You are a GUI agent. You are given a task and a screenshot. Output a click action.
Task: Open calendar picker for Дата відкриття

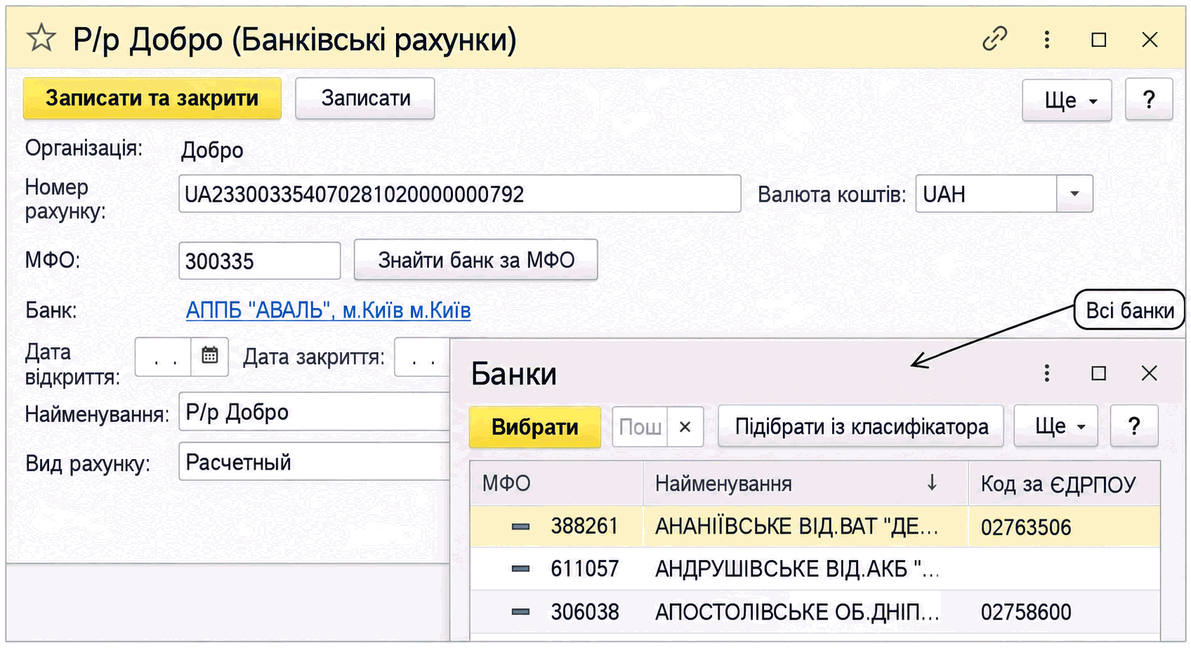(x=210, y=355)
